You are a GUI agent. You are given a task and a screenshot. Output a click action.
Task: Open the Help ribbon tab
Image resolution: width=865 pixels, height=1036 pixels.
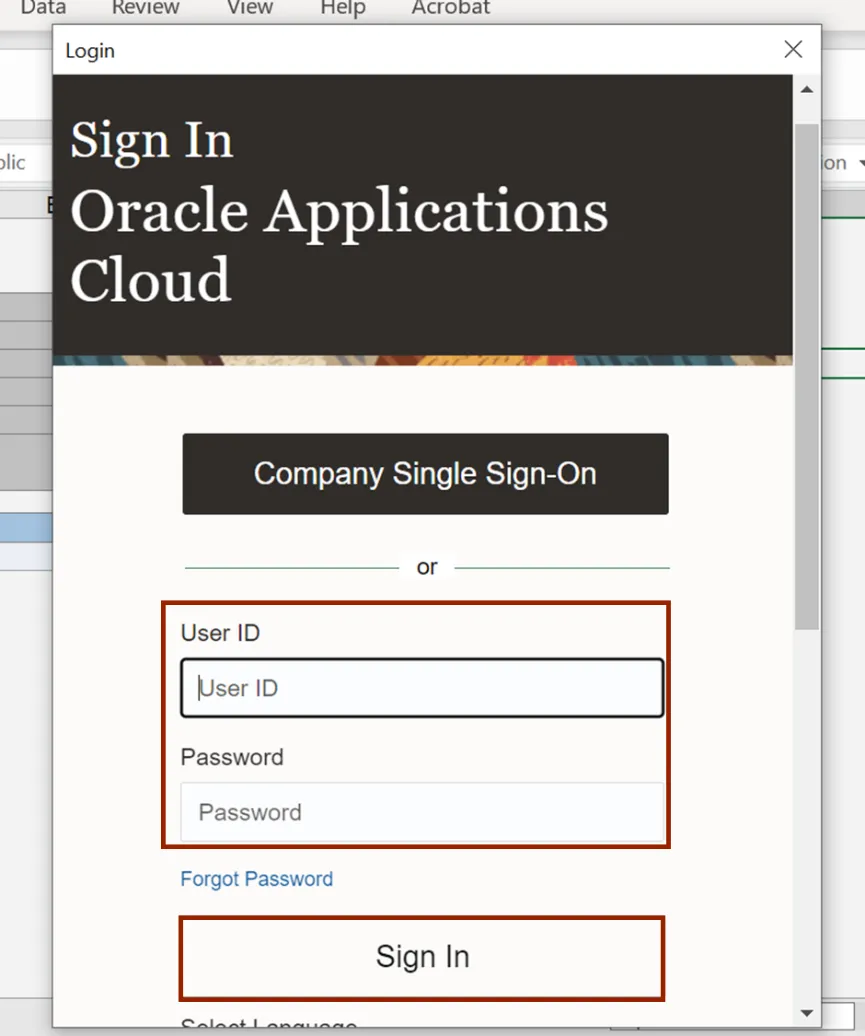[x=343, y=7]
